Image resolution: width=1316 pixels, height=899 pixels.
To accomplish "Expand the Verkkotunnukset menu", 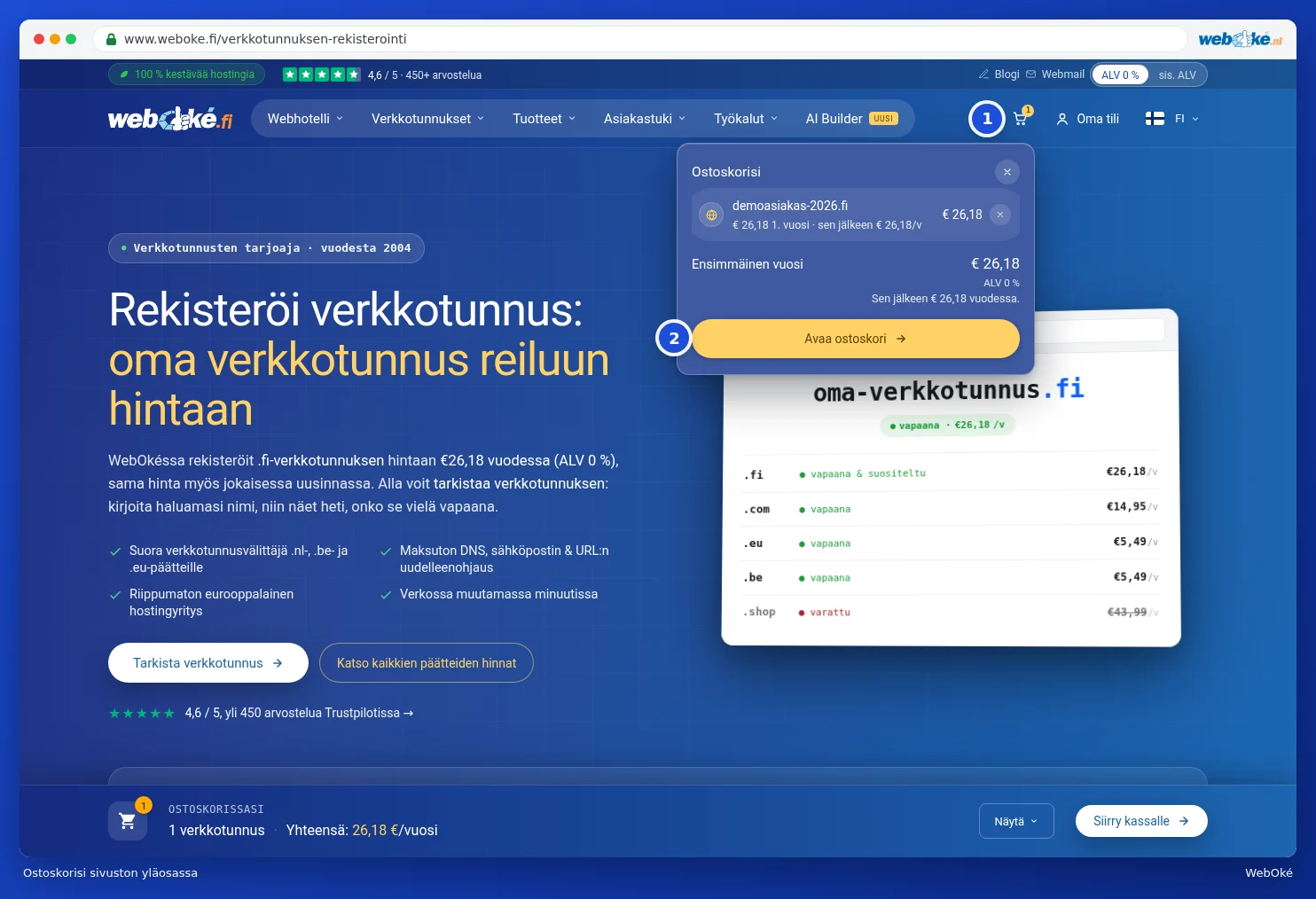I will click(427, 119).
